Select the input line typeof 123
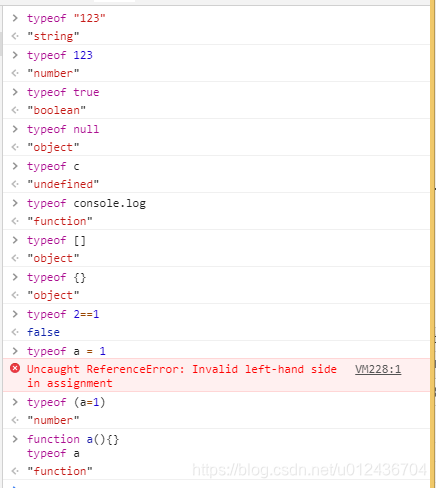 pyautogui.click(x=60, y=55)
